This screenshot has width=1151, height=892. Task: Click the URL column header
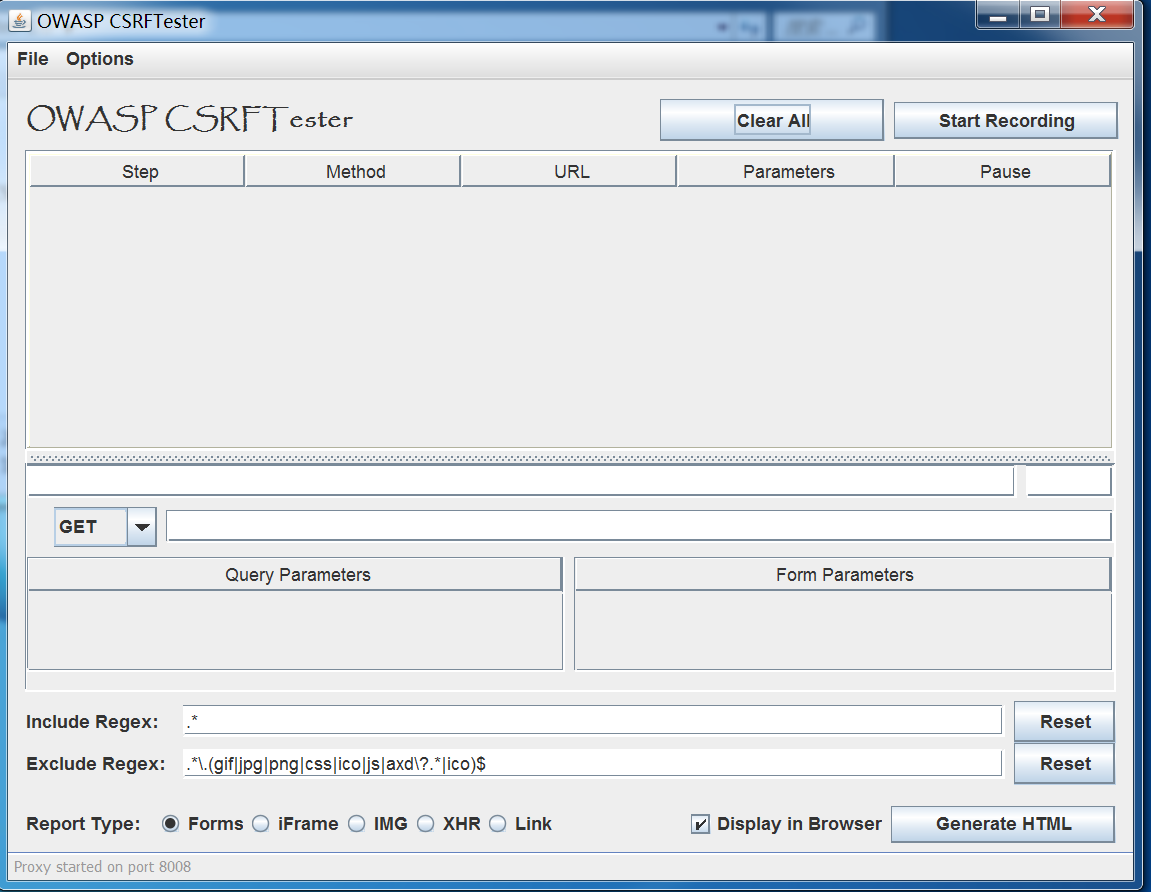pos(569,171)
